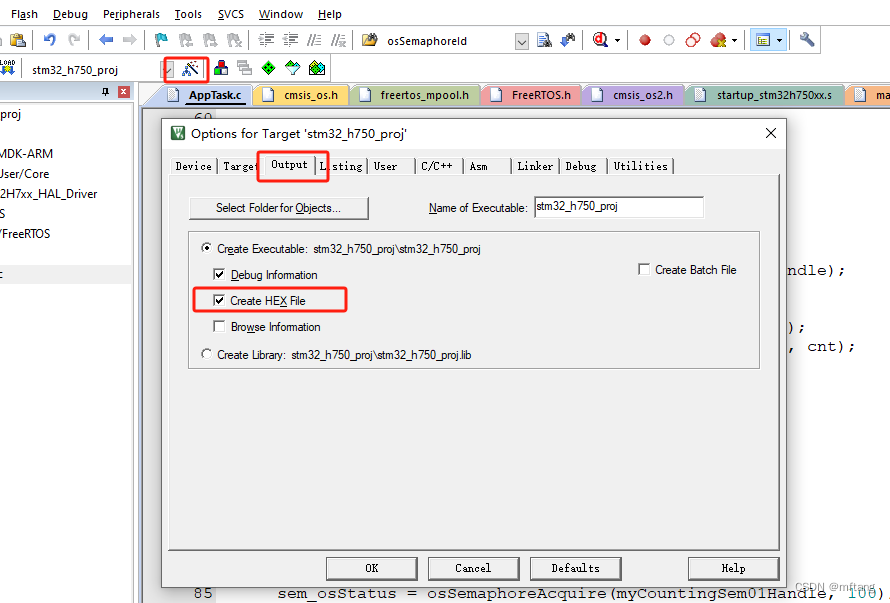Insert a breakpoint with the red dot icon
This screenshot has height=603, width=890.
pos(645,40)
